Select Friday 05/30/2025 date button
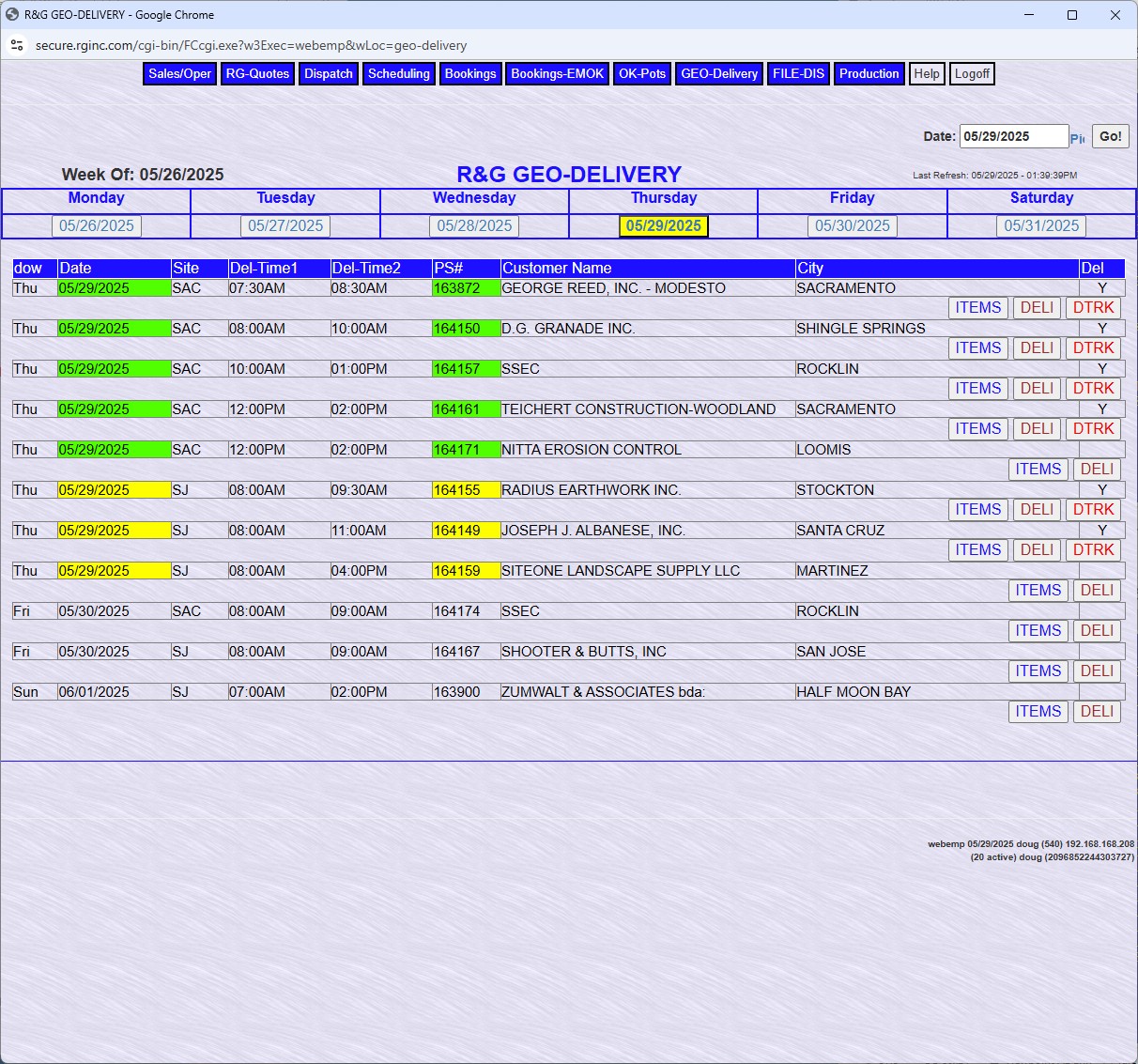Viewport: 1138px width, 1064px height. [x=853, y=226]
